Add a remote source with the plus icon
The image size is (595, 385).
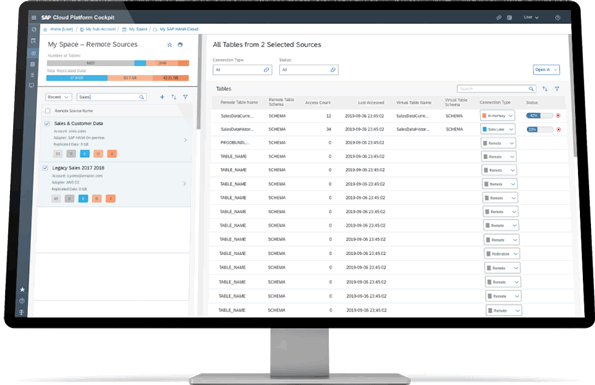(x=162, y=97)
